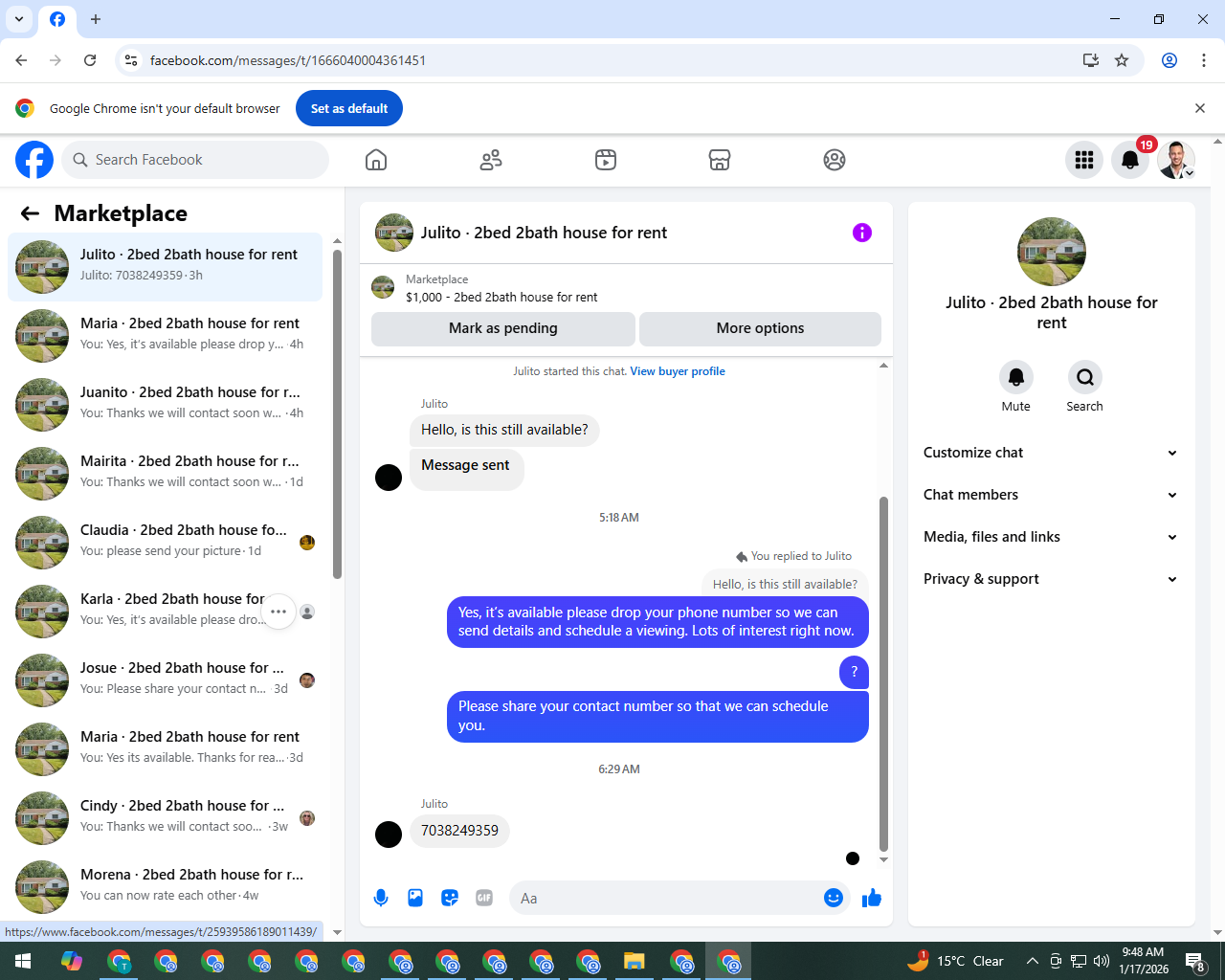The height and width of the screenshot is (980, 1225).
Task: Open File Explorer from taskbar
Action: click(634, 961)
